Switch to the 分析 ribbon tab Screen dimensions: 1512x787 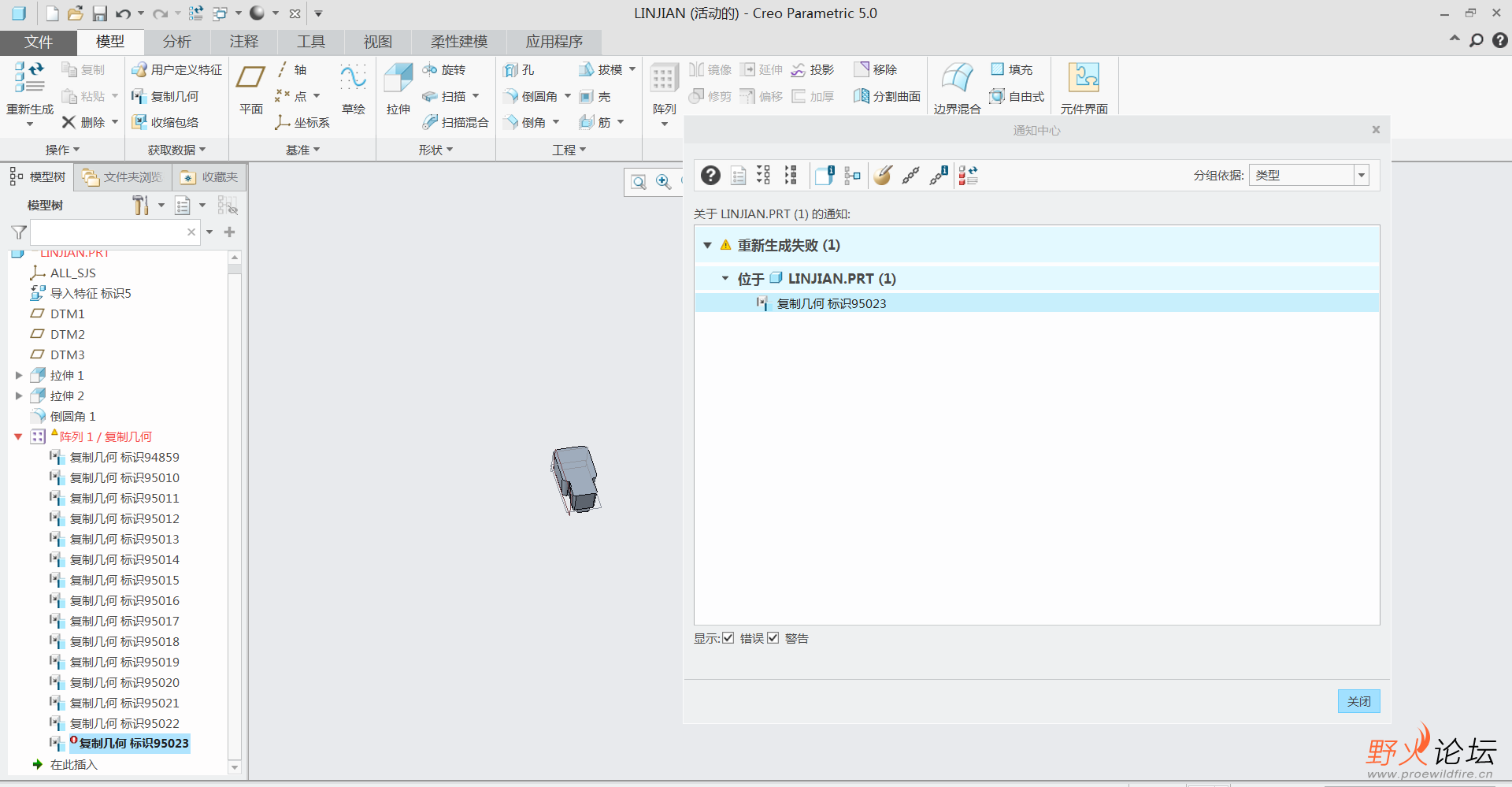(177, 42)
